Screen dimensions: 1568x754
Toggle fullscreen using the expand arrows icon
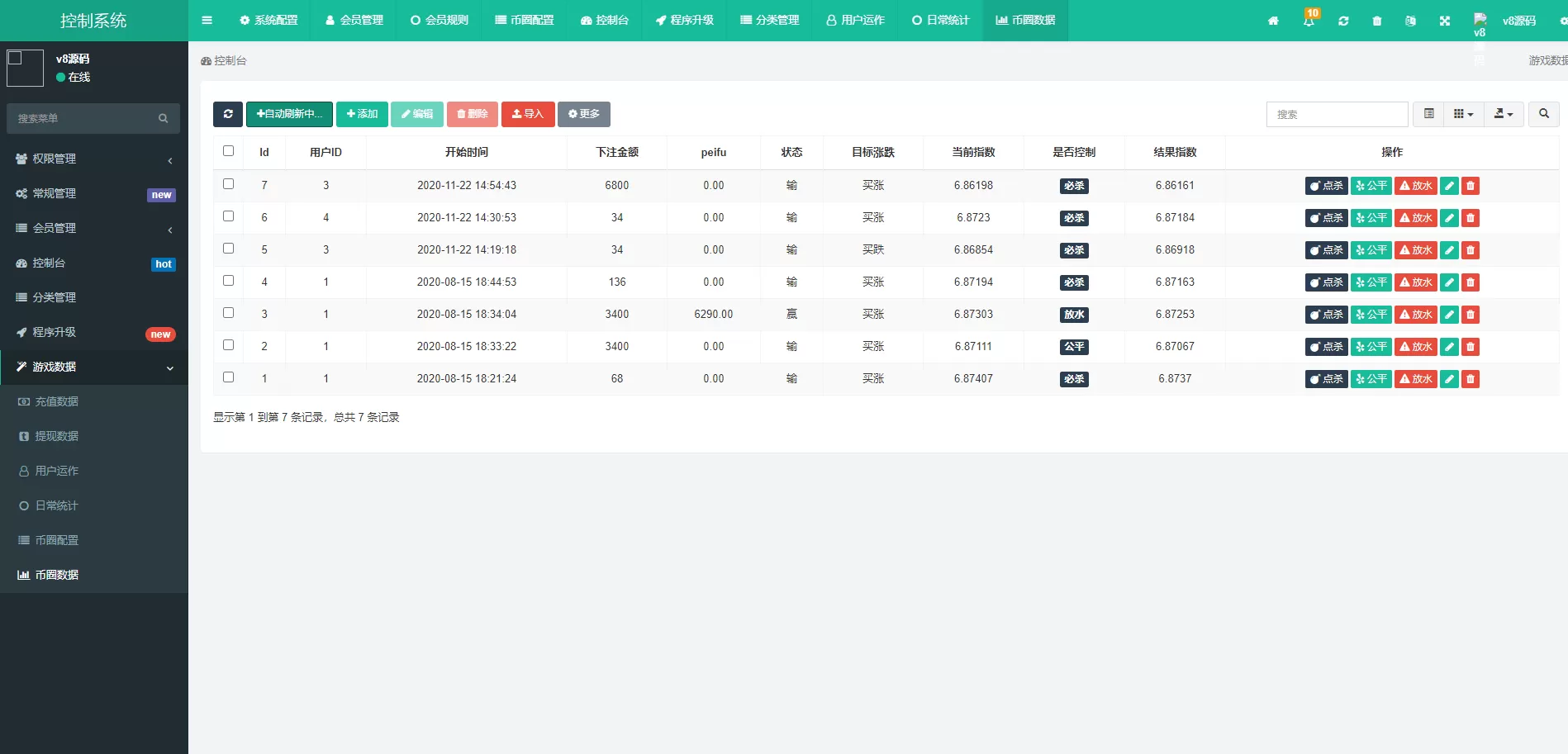1444,21
